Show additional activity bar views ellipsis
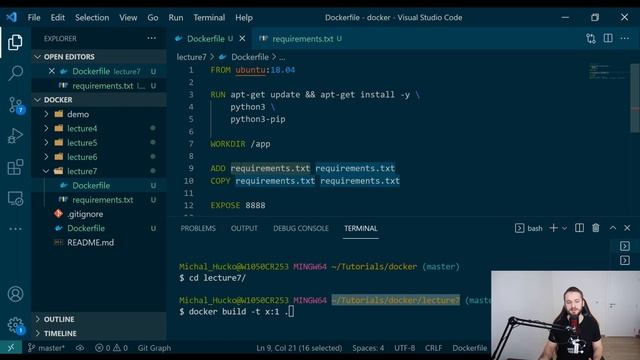 (x=15, y=229)
